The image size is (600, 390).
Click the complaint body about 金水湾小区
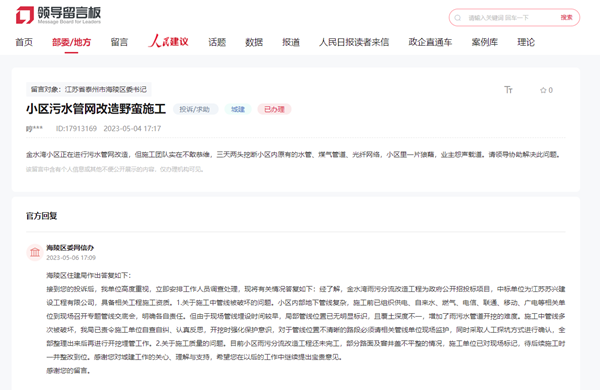(x=294, y=155)
